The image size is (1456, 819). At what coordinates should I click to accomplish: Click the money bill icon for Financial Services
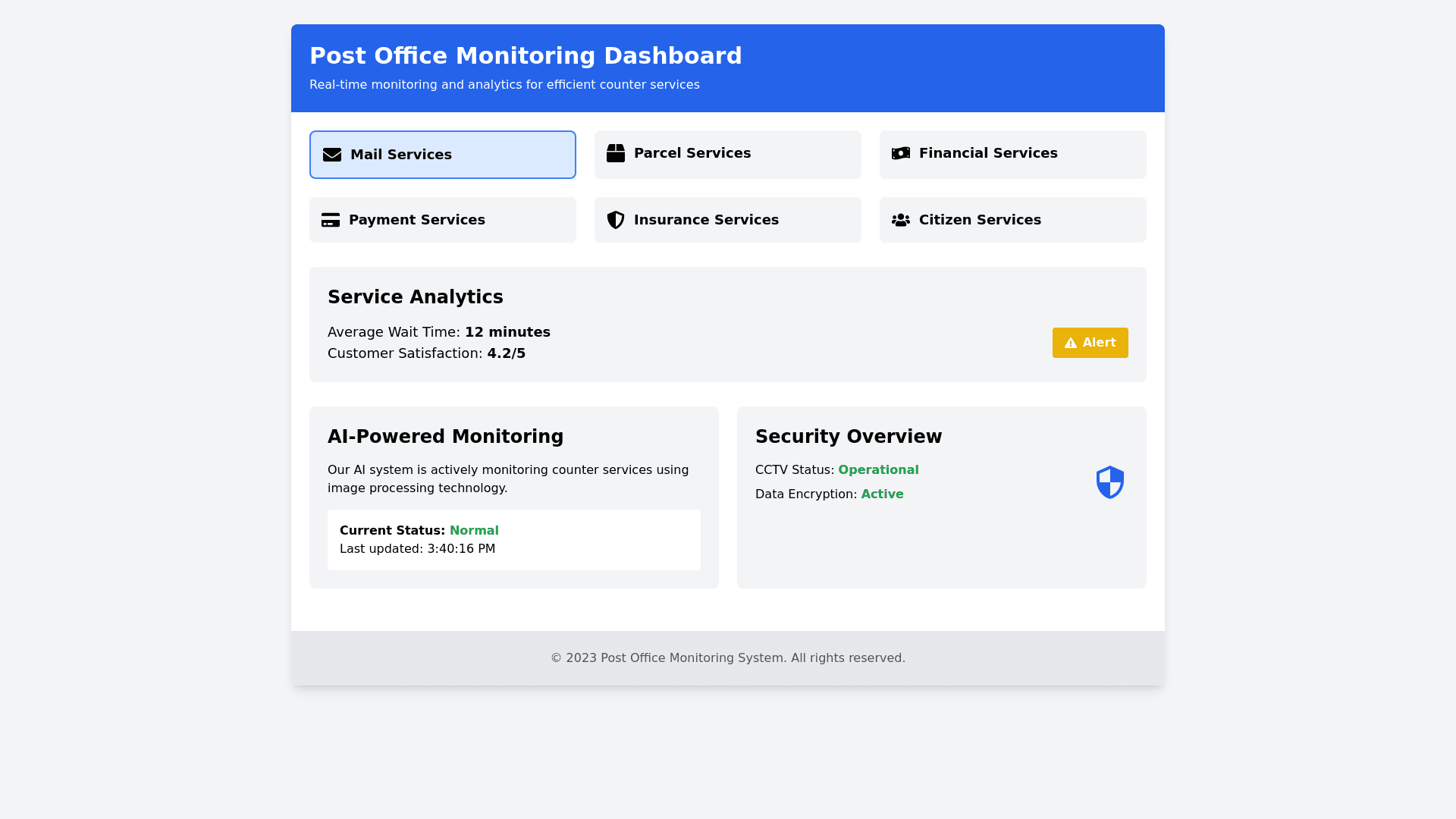click(901, 153)
